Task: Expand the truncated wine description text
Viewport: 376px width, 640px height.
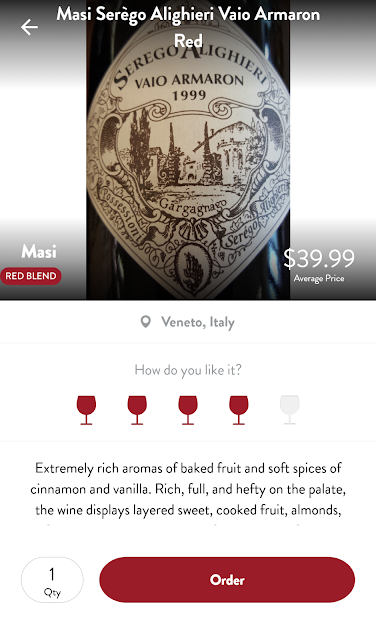Action: [x=188, y=489]
